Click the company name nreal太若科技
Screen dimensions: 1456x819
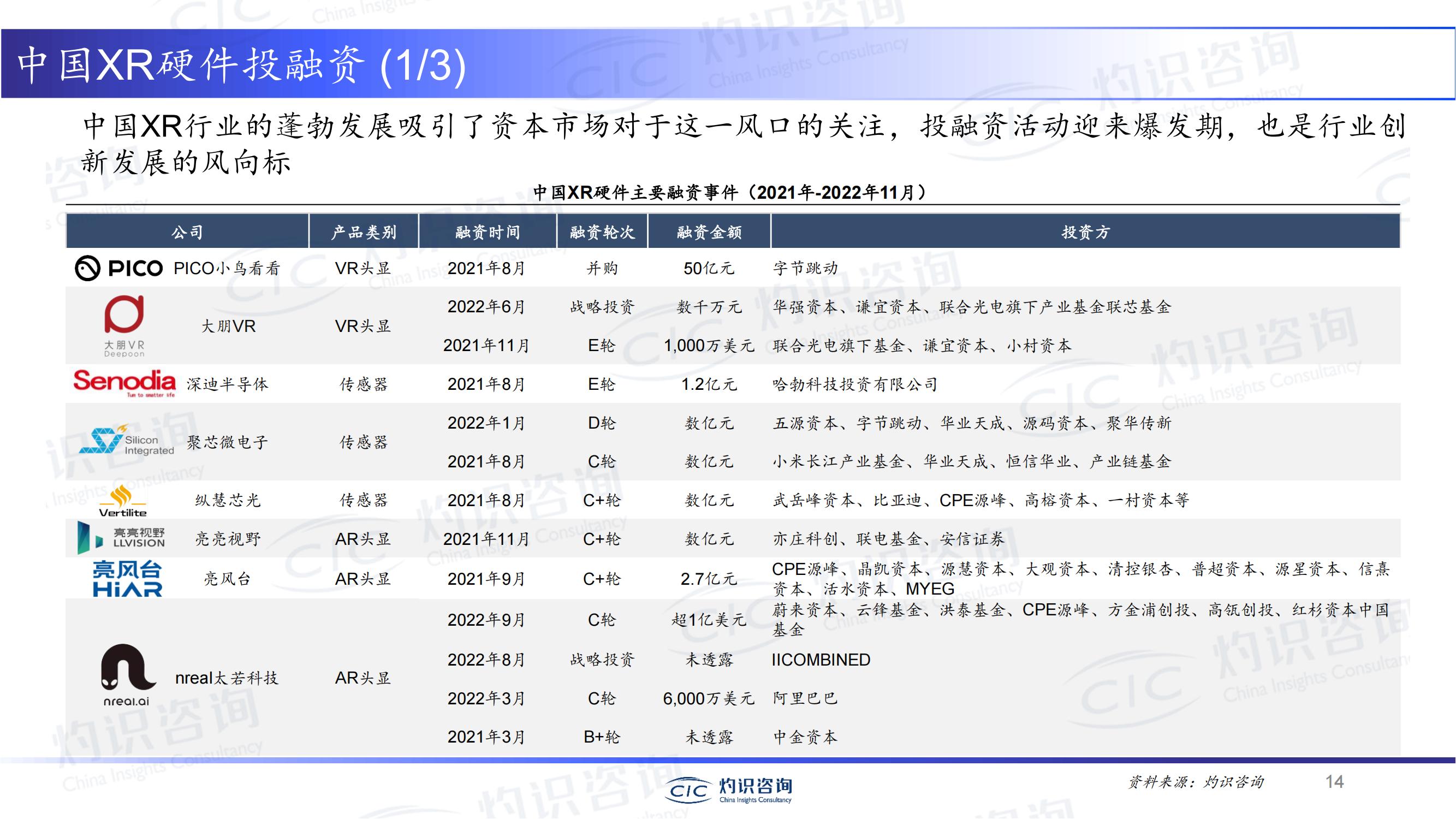tap(227, 678)
